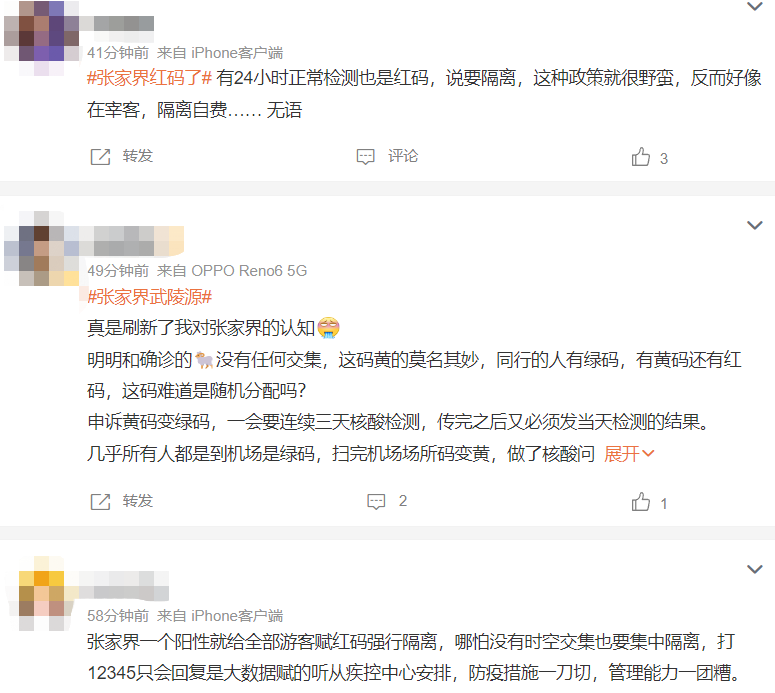Open second poster's avatar
The width and height of the screenshot is (775, 693).
click(x=42, y=249)
